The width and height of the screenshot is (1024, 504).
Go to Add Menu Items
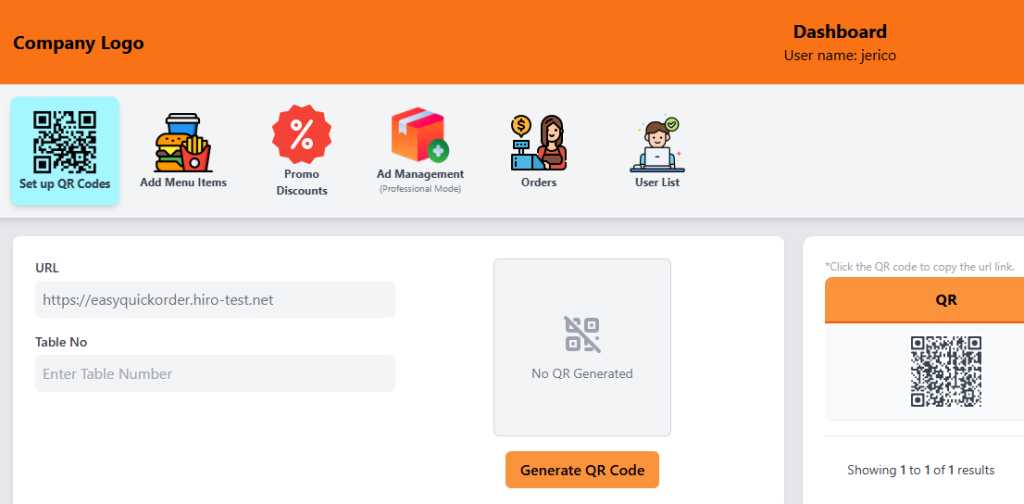[x=183, y=151]
